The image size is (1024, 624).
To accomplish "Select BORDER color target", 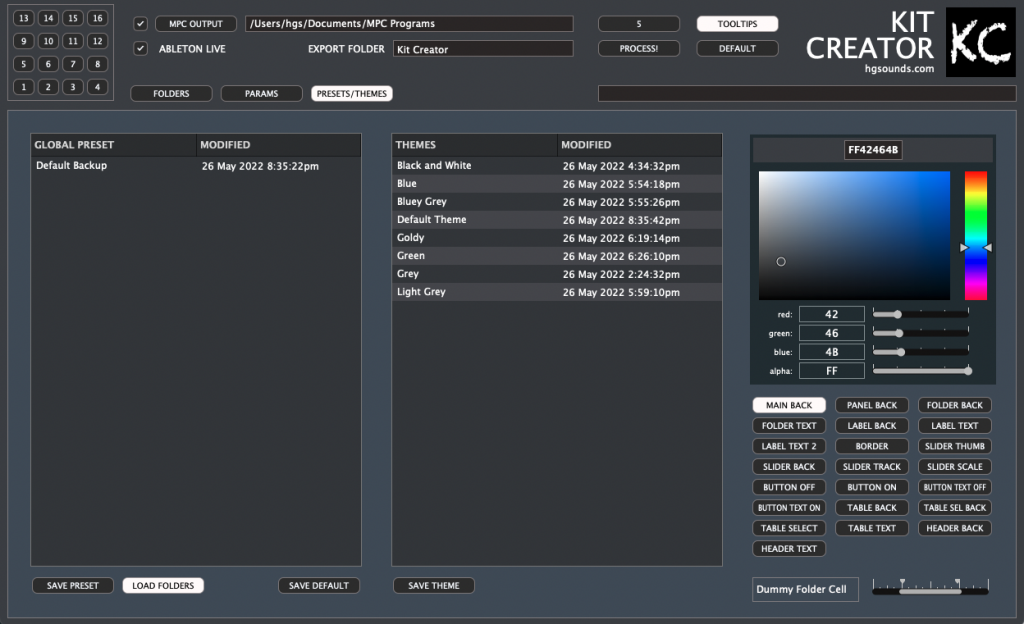I will 872,446.
